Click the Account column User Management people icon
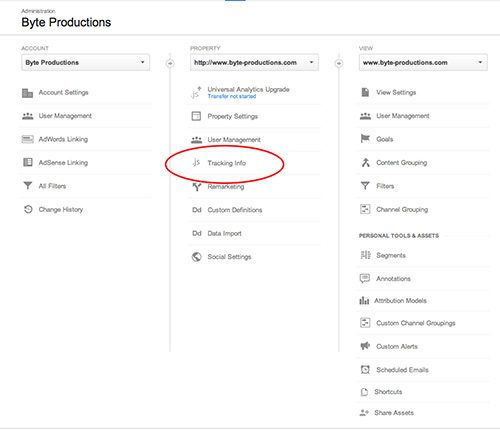 point(27,116)
